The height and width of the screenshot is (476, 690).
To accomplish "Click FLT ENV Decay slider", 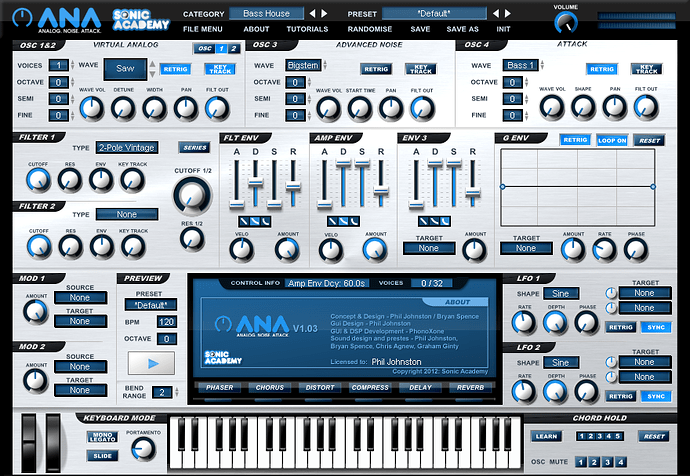I will click(x=255, y=183).
